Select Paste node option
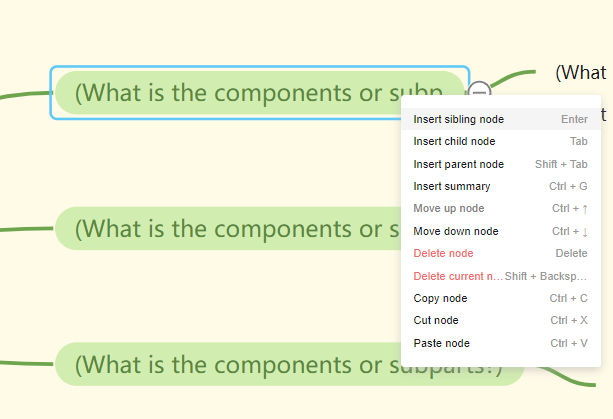Viewport: 613px width, 419px height. [x=441, y=343]
